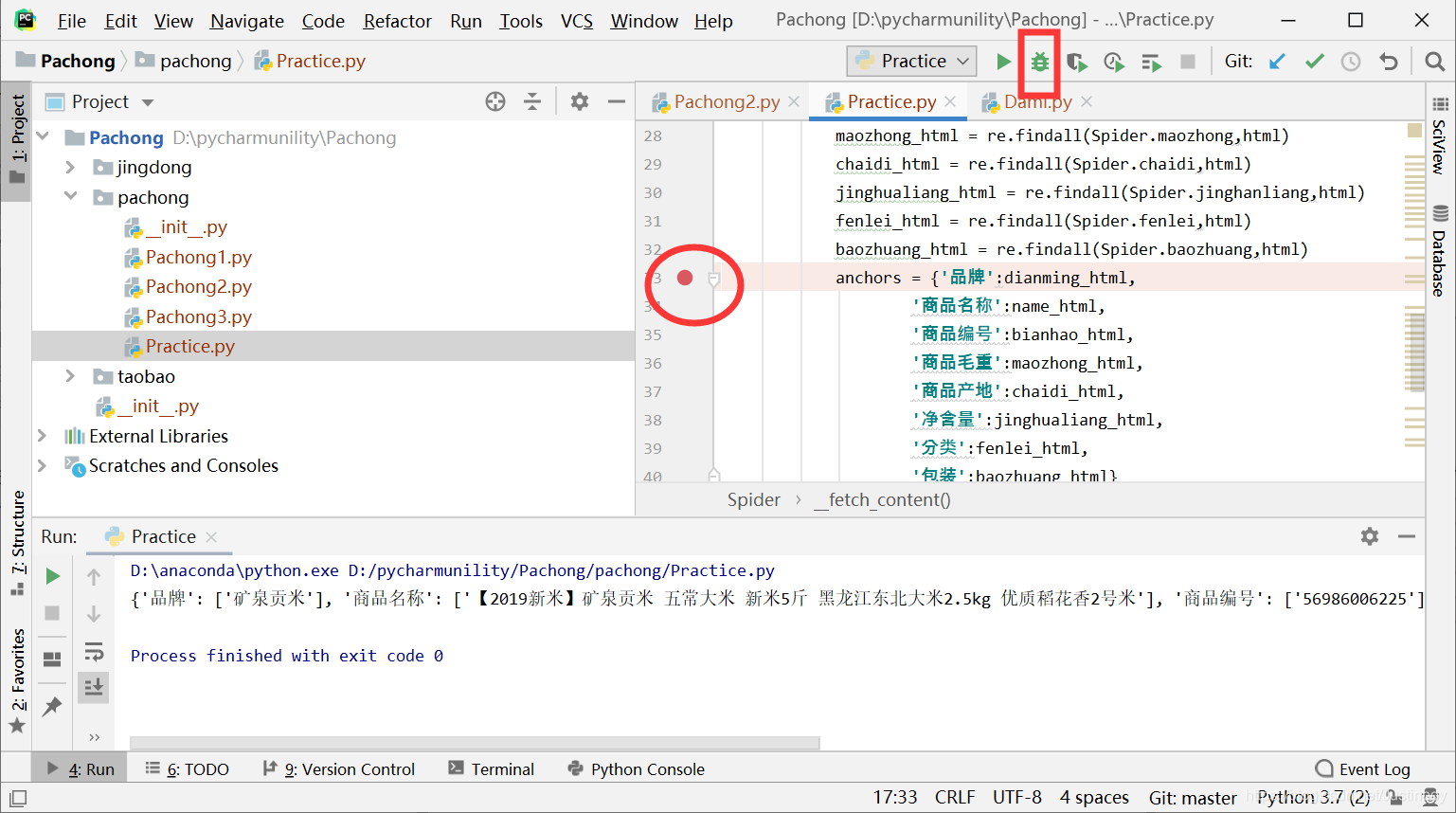1456x813 pixels.
Task: Hide the Project panel
Action: [x=617, y=101]
